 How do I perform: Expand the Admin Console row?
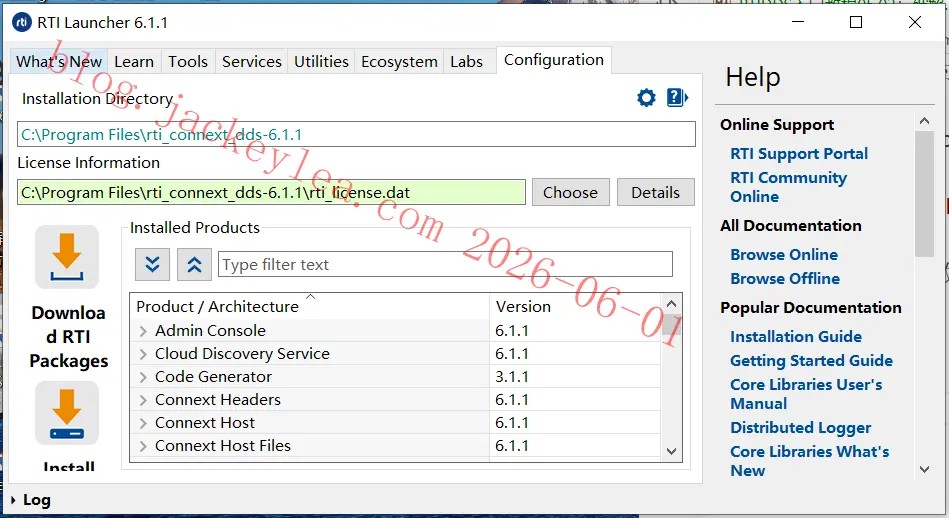click(143, 331)
